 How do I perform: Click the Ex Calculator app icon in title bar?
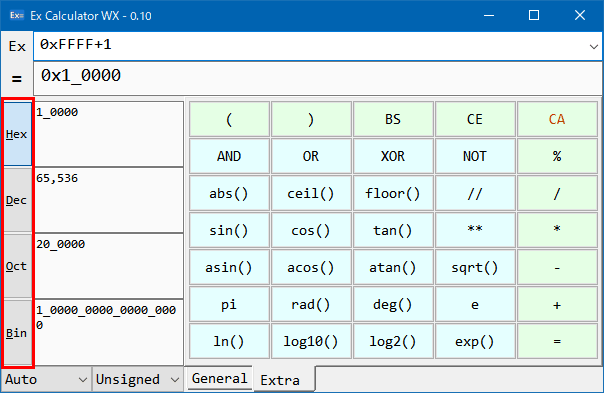point(17,15)
